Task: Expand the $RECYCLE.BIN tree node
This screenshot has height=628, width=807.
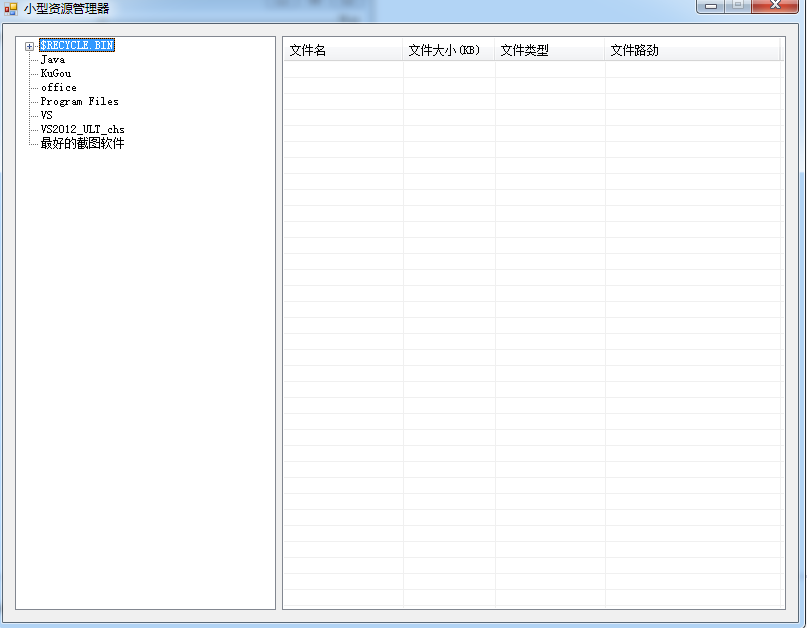Action: pyautogui.click(x=29, y=46)
